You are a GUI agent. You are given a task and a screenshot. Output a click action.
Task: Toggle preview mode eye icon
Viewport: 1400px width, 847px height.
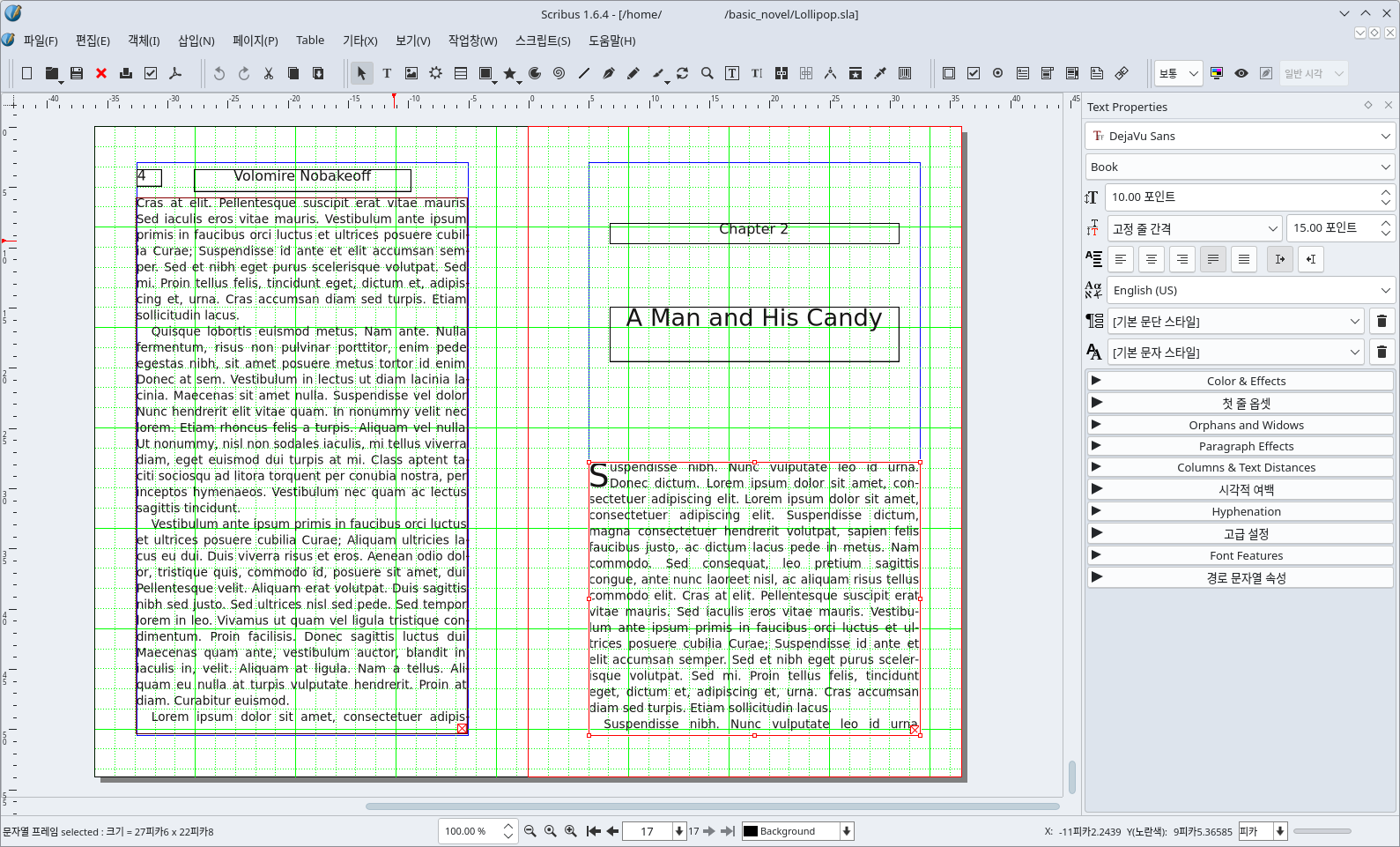pos(1241,73)
